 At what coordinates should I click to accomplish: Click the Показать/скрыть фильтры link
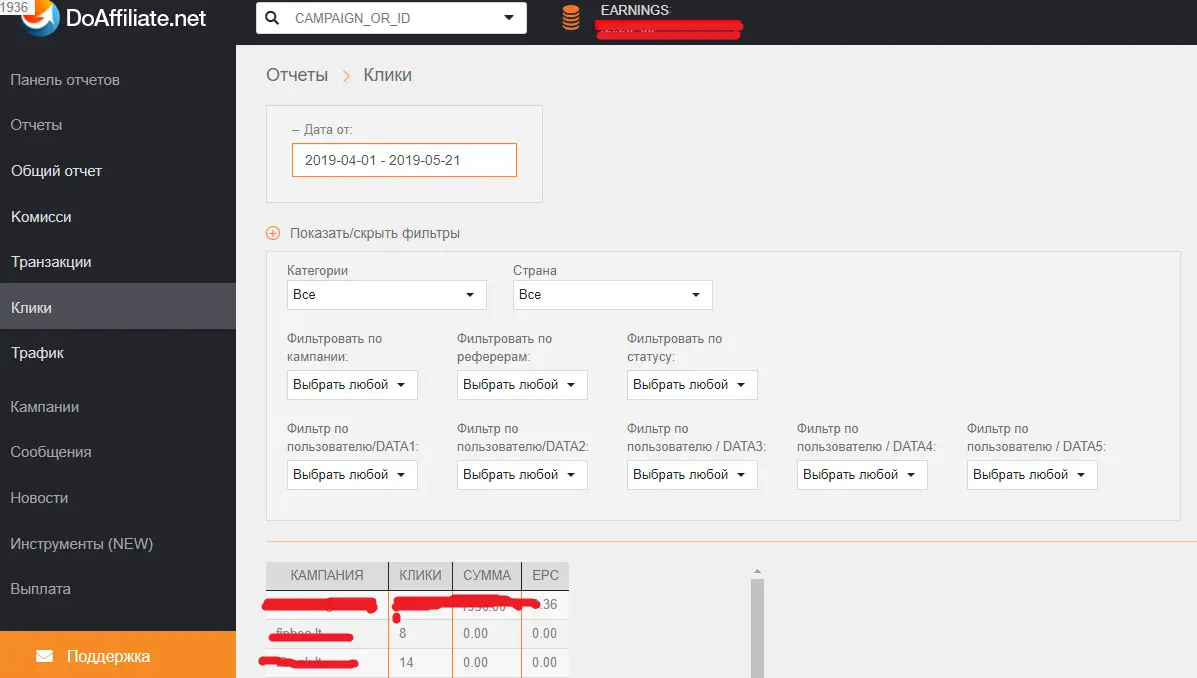coord(374,233)
